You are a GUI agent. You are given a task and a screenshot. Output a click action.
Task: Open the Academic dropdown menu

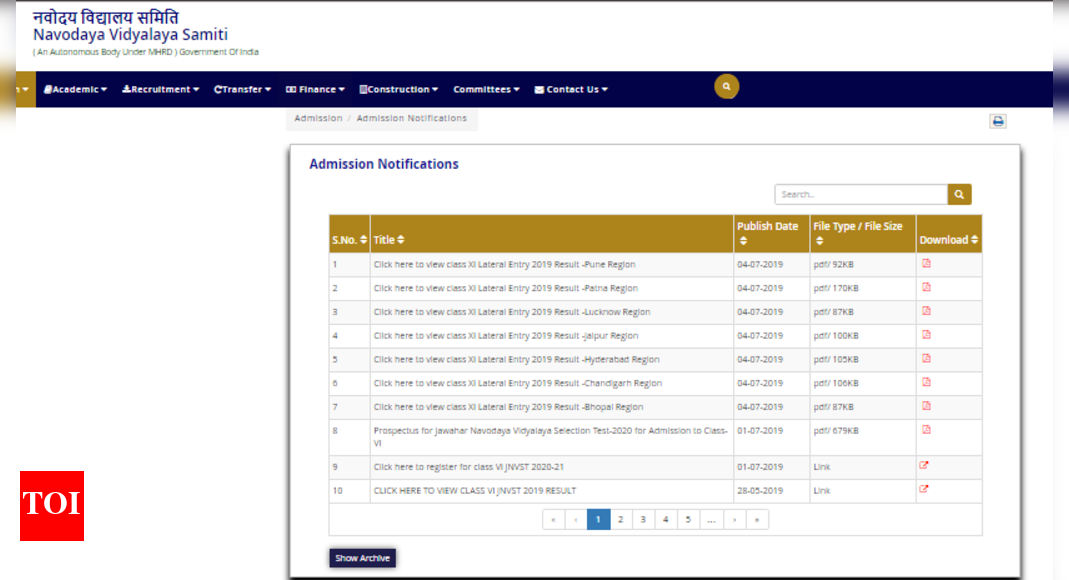click(75, 89)
